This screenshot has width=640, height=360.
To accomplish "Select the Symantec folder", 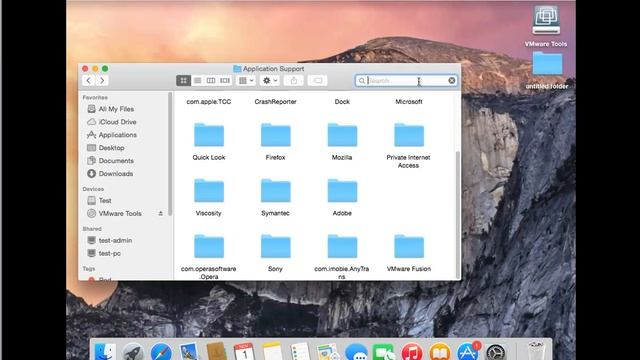I will (276, 197).
